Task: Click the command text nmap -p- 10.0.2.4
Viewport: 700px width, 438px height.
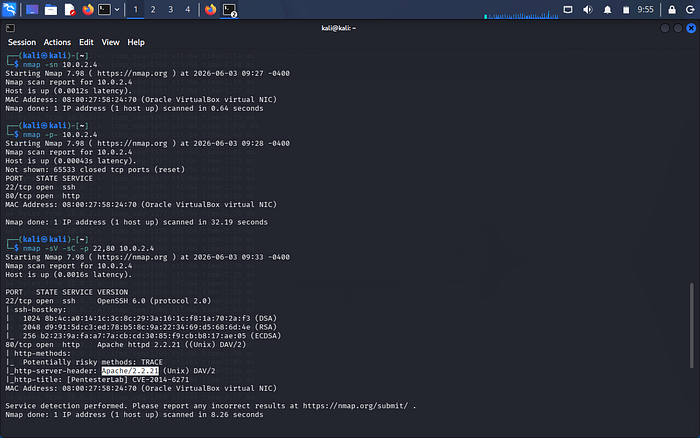Action: [60, 134]
